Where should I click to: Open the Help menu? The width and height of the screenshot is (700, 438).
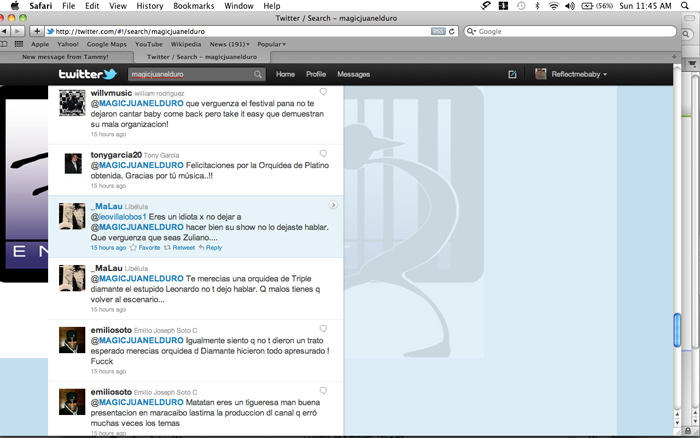coord(271,6)
